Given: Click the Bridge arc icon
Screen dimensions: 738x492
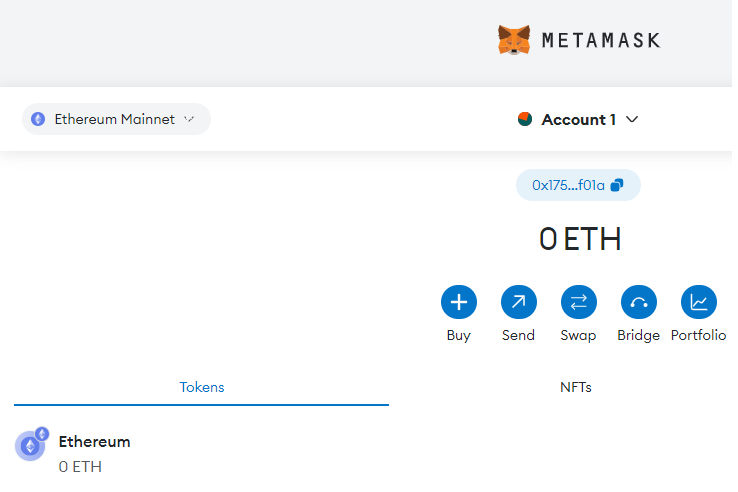Looking at the screenshot, I should click(x=639, y=302).
